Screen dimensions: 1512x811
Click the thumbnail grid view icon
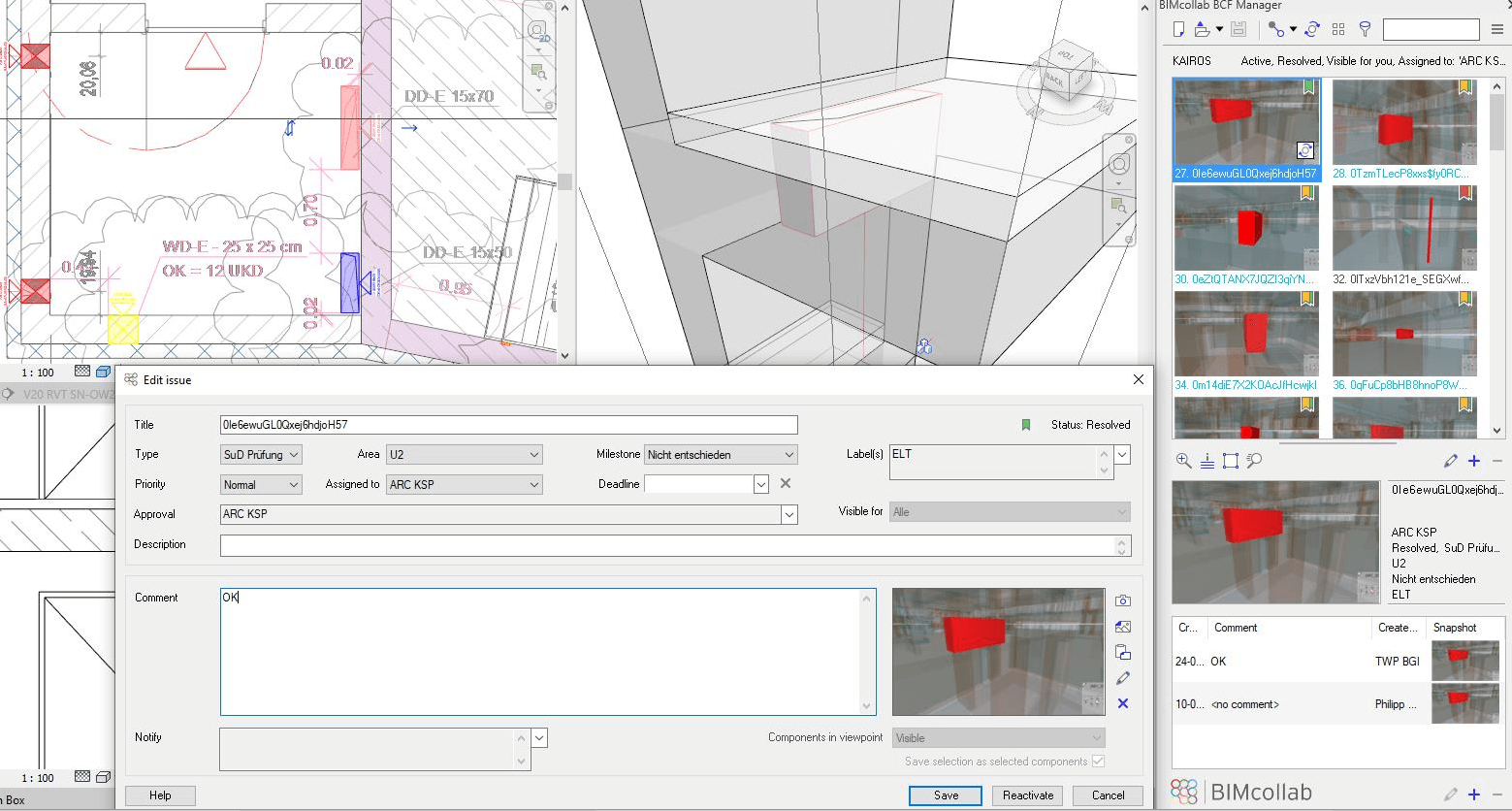point(1338,29)
